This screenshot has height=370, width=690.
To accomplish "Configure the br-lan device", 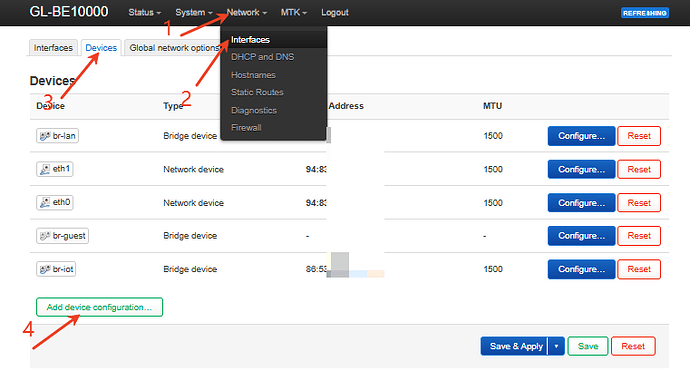I will coord(581,136).
